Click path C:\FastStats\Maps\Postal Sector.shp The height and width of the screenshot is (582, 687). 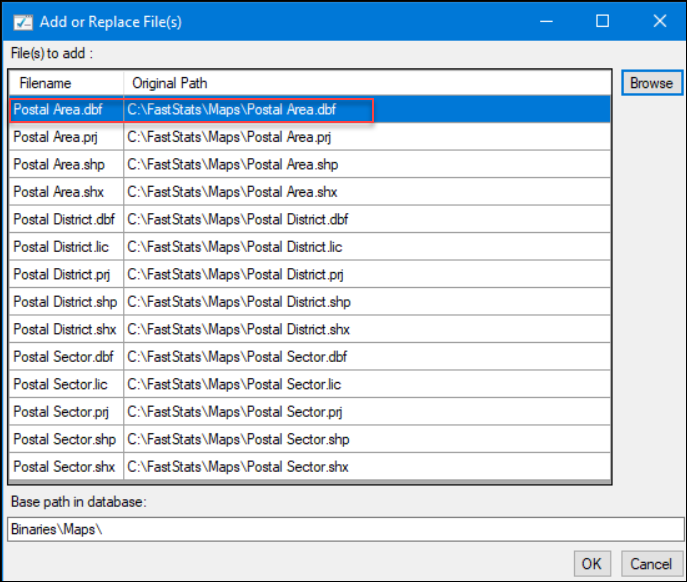coord(239,440)
